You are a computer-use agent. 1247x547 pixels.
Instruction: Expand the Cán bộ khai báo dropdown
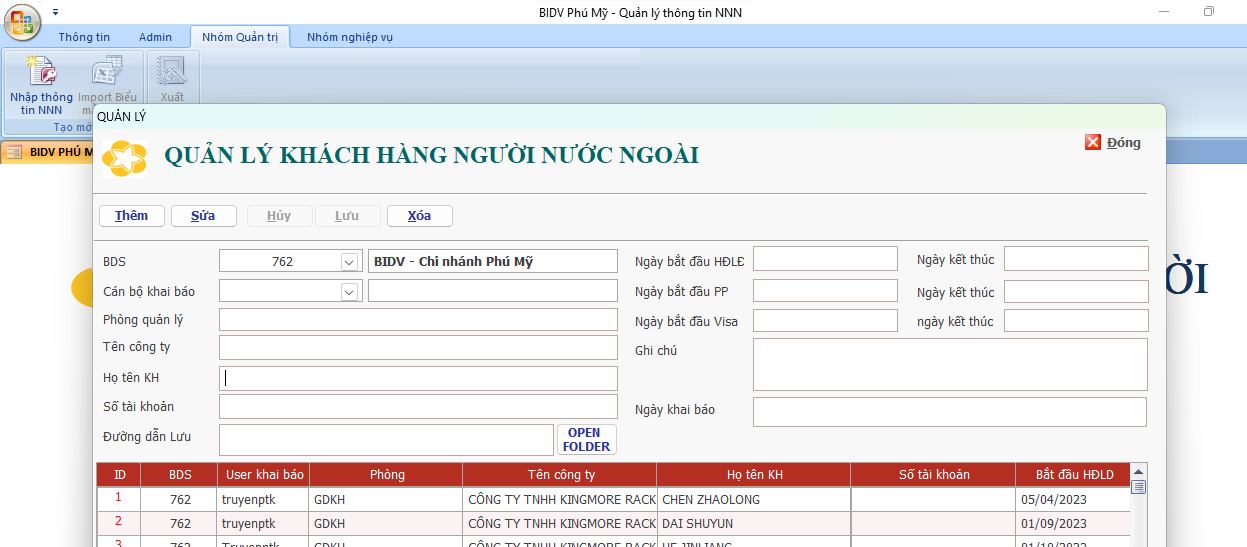coord(349,292)
